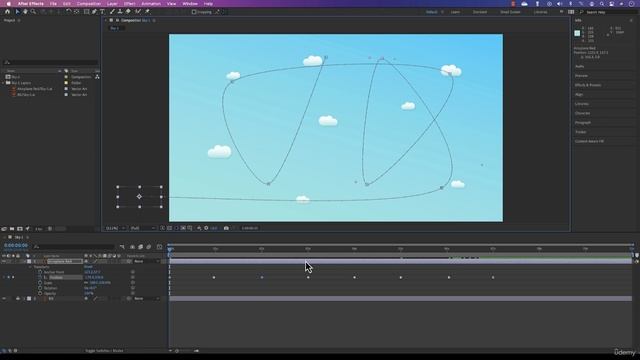Select the Type tool
The height and width of the screenshot is (360, 640).
coord(102,12)
